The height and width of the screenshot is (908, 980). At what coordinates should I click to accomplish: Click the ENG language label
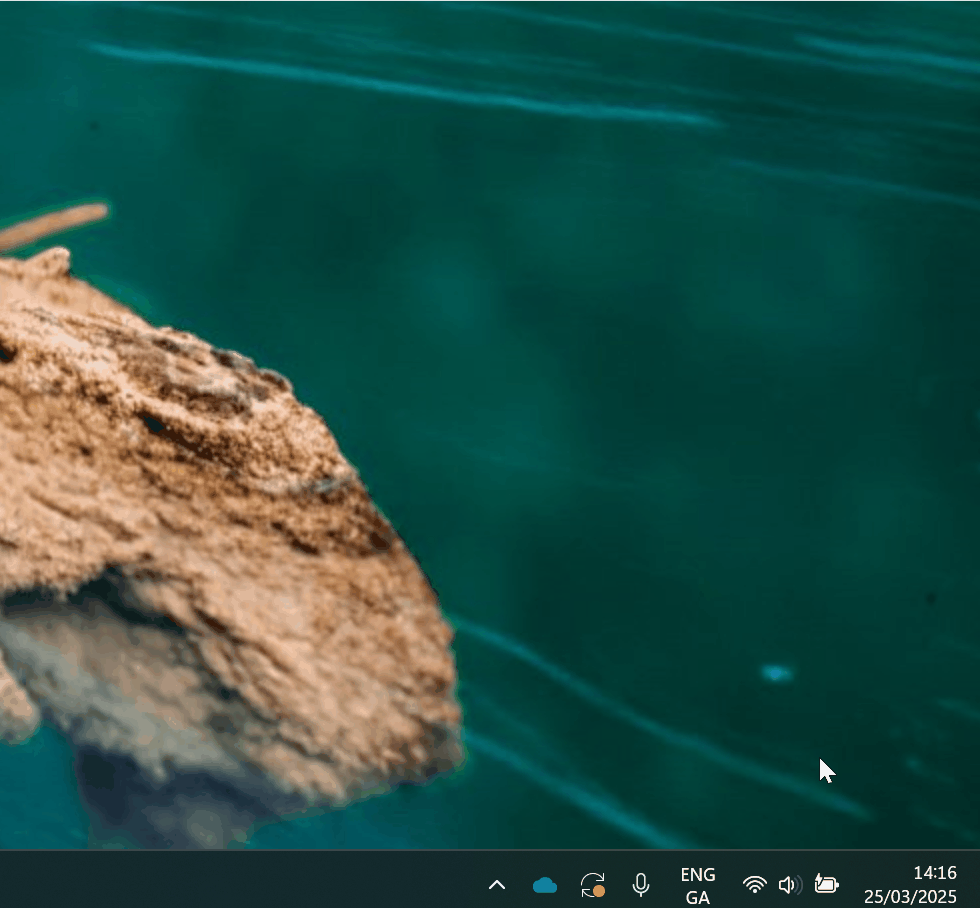click(x=698, y=874)
